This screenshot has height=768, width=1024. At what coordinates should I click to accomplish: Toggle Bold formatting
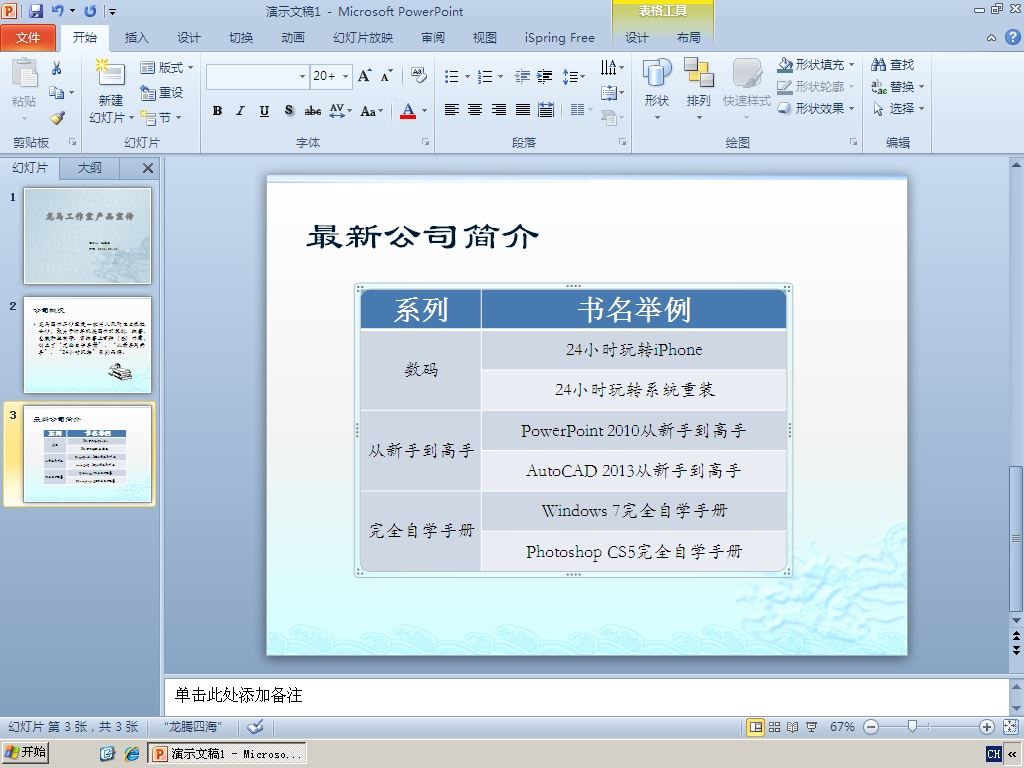pyautogui.click(x=217, y=110)
